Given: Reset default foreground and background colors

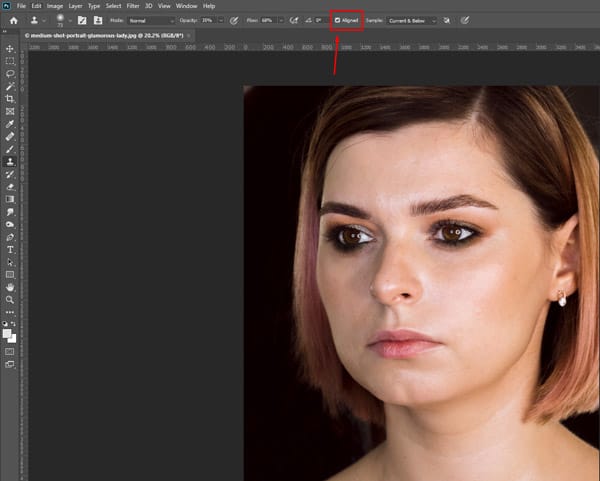Looking at the screenshot, I should (5, 324).
